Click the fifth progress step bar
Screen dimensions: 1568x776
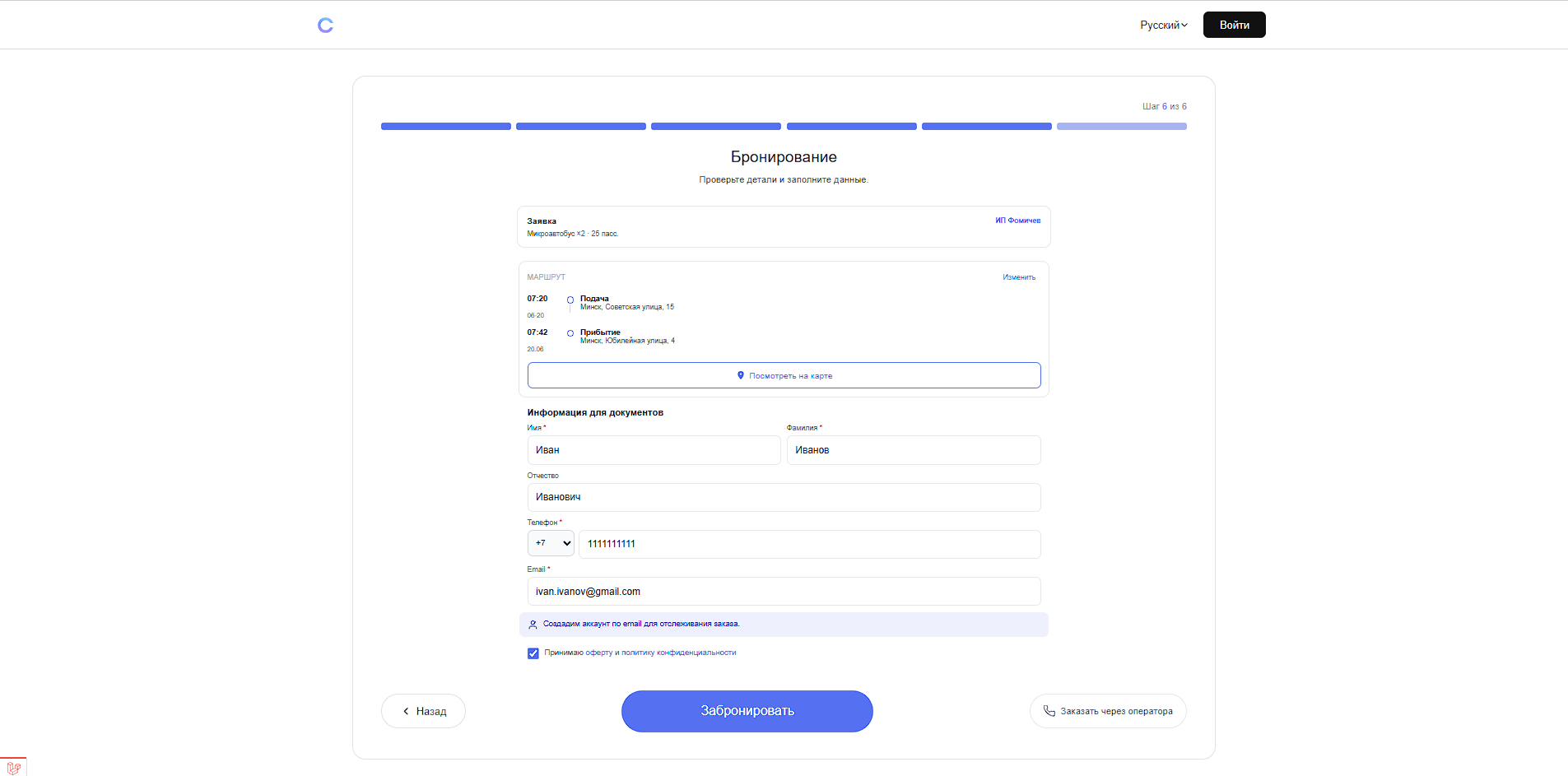pyautogui.click(x=987, y=127)
